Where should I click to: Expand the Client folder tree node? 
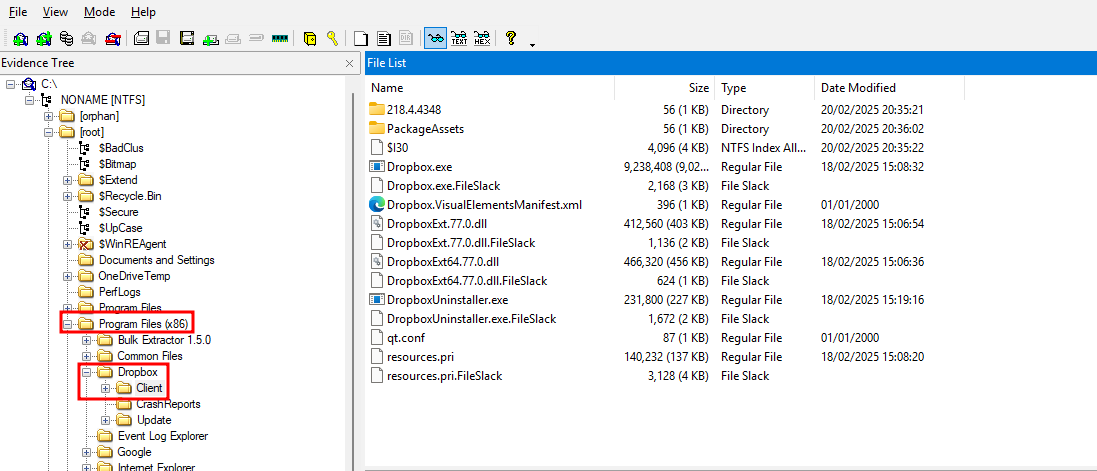pos(105,388)
